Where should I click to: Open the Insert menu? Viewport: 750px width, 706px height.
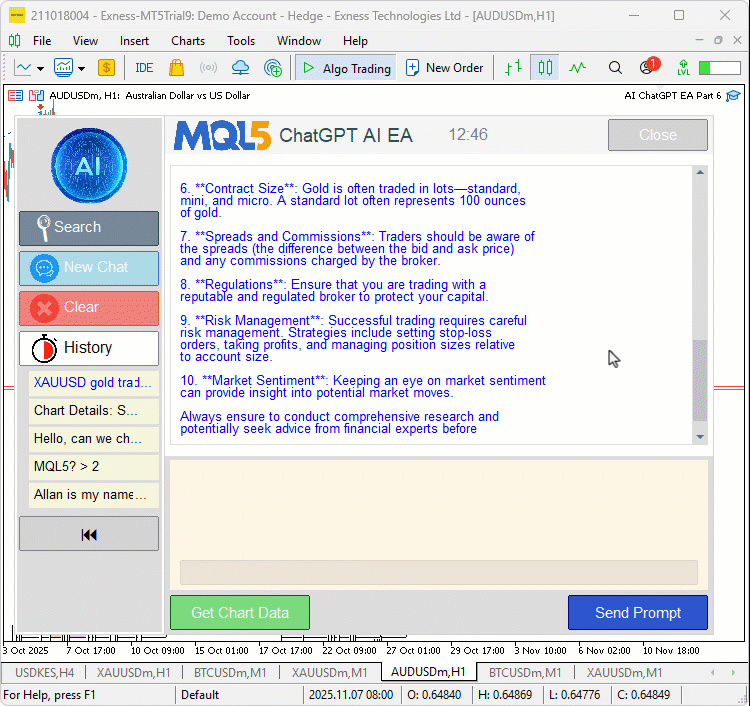click(134, 41)
